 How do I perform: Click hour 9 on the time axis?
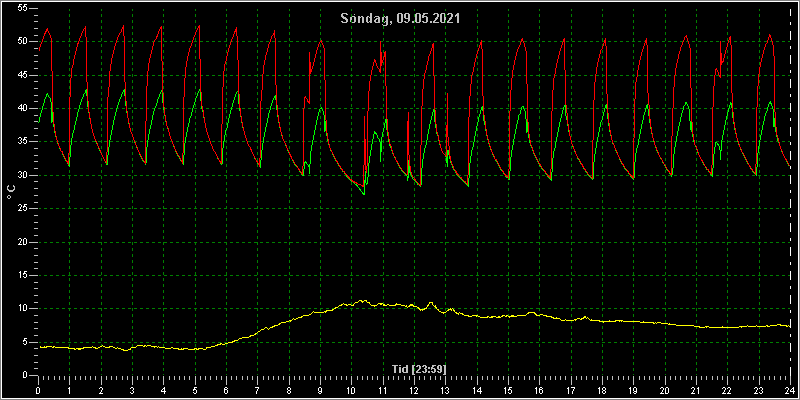320,390
